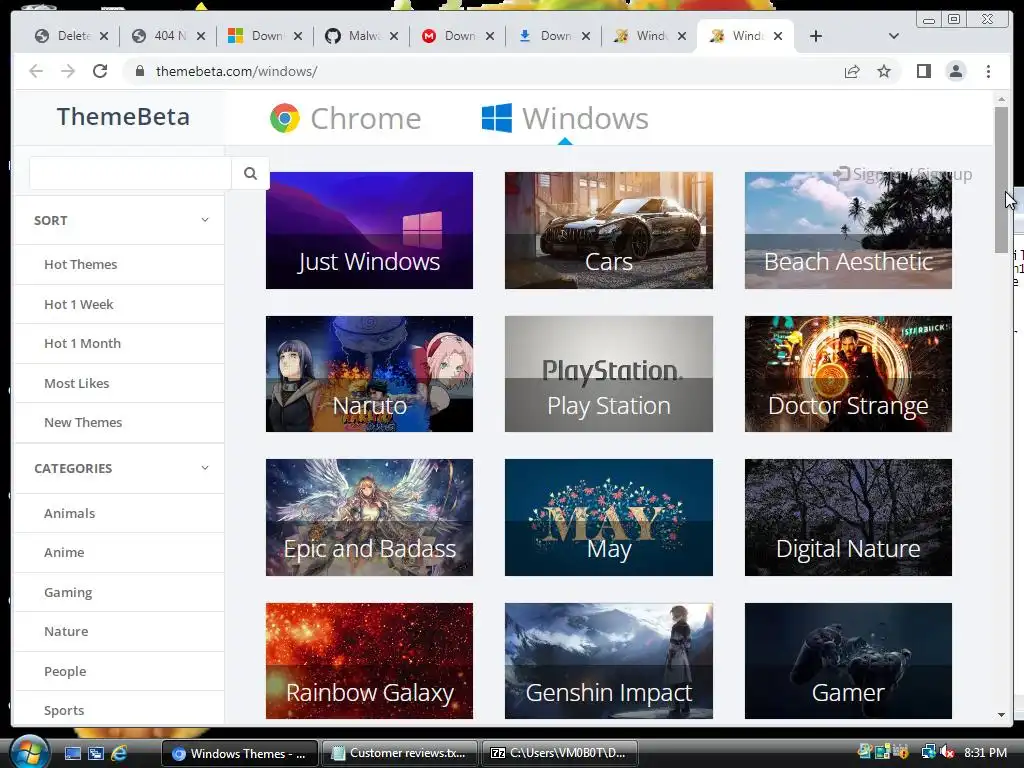Open the Play Station theme
Viewport: 1024px width, 768px height.
(609, 374)
